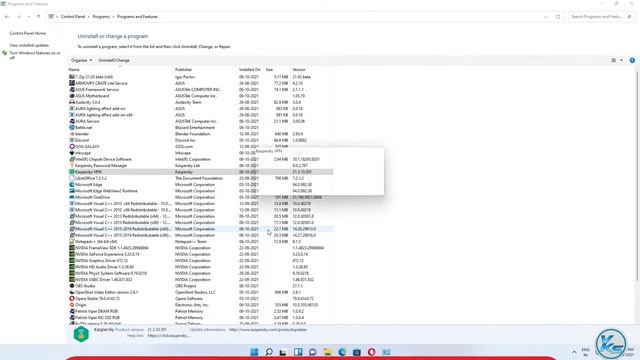Viewport: 640px width, 360px height.
Task: Click the Audacity headphone icon in the list
Action: (x=72, y=102)
